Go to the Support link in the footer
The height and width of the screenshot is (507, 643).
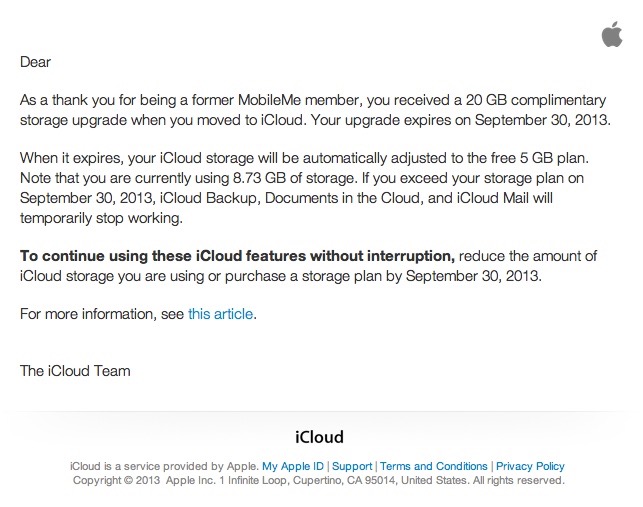click(352, 466)
